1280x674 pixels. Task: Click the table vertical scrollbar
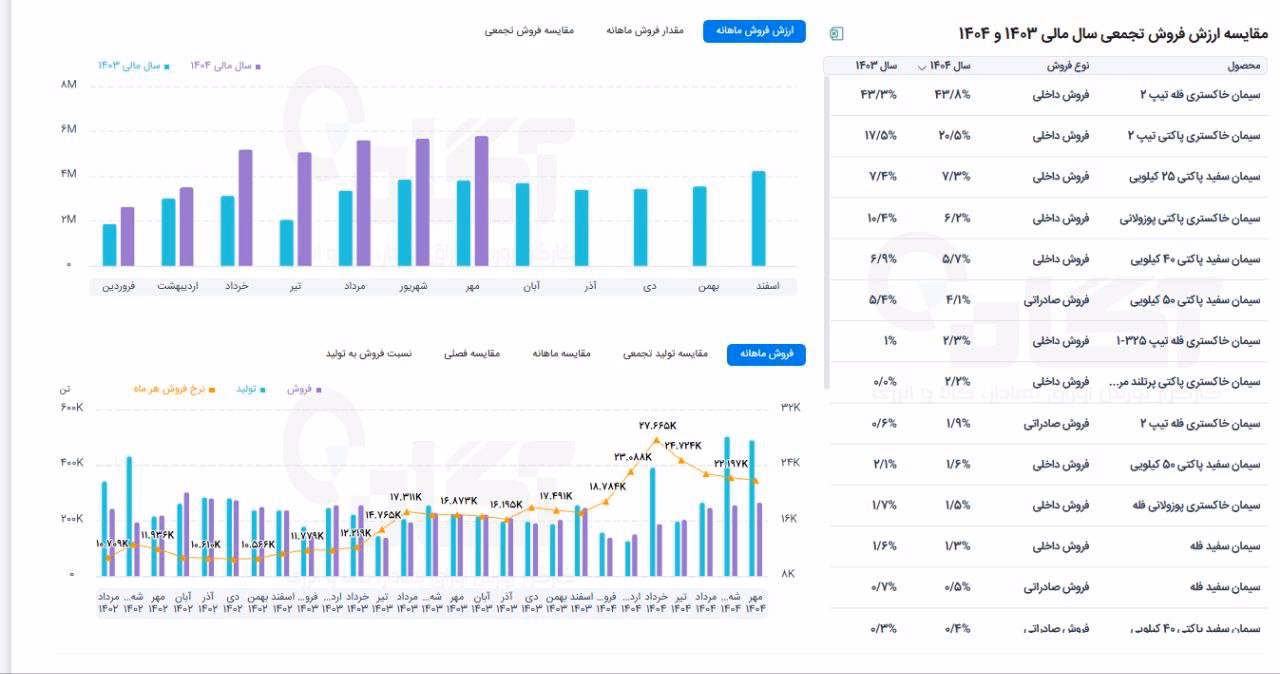click(x=826, y=232)
